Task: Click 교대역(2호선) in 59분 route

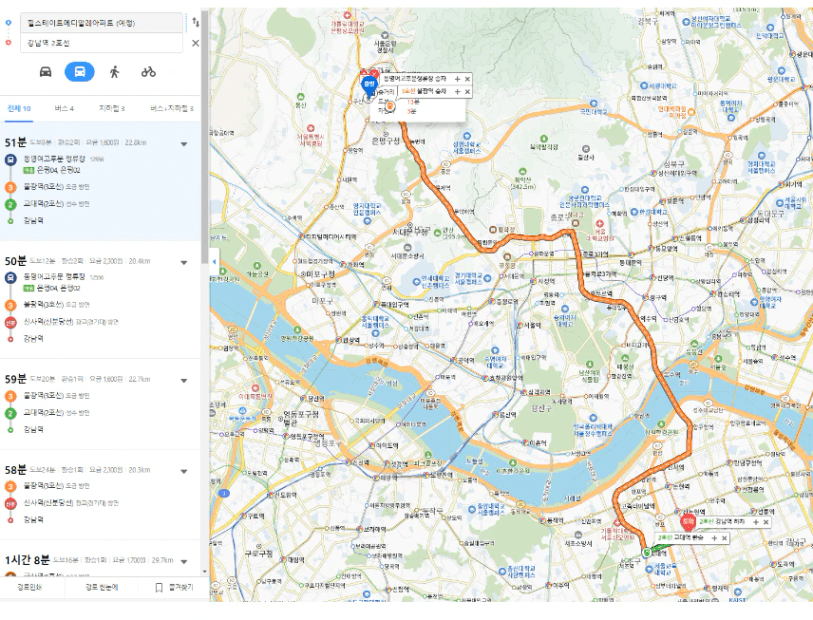Action: pyautogui.click(x=43, y=413)
